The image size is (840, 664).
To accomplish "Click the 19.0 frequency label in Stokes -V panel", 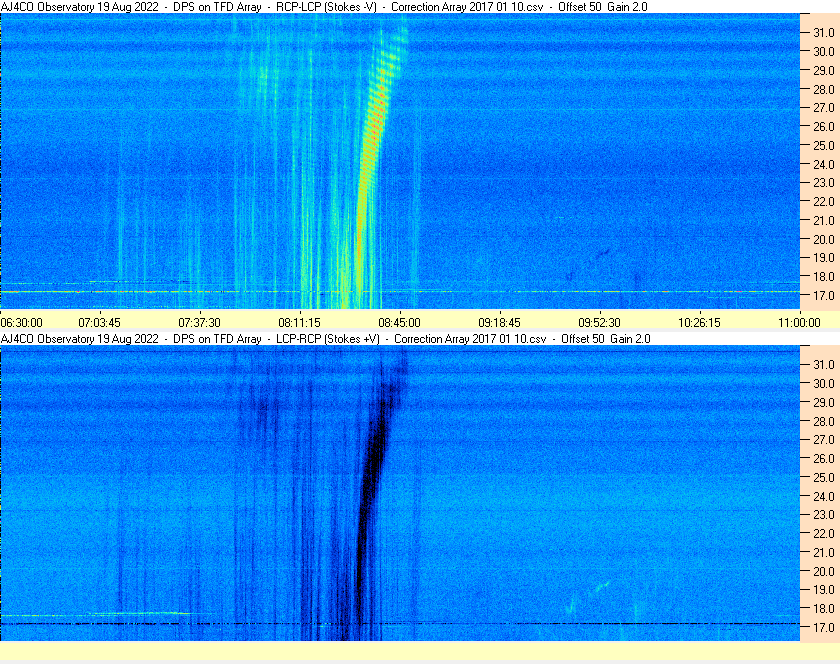I will click(x=824, y=258).
